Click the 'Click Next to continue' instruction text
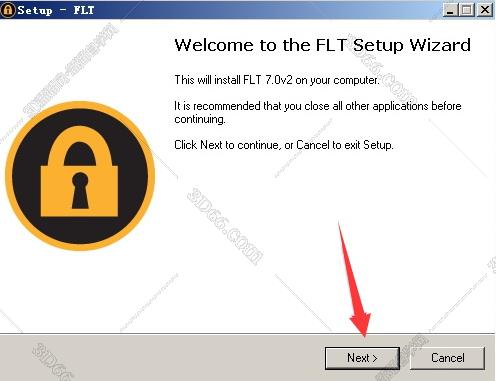The height and width of the screenshot is (381, 496). point(284,145)
